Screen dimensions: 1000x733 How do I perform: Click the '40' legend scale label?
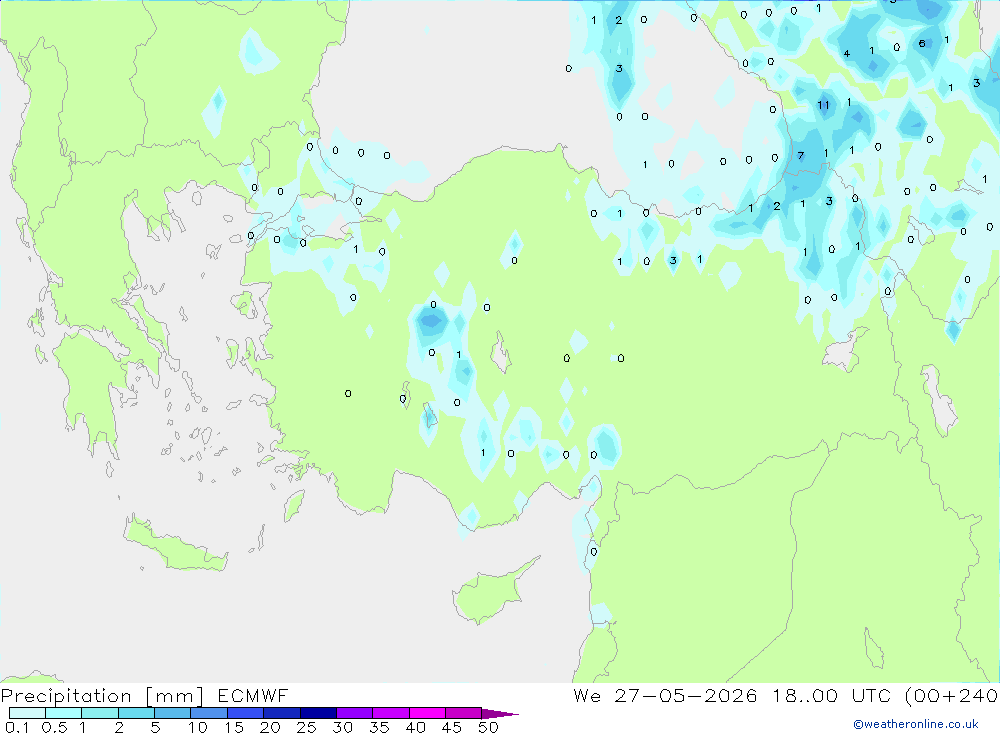415,727
